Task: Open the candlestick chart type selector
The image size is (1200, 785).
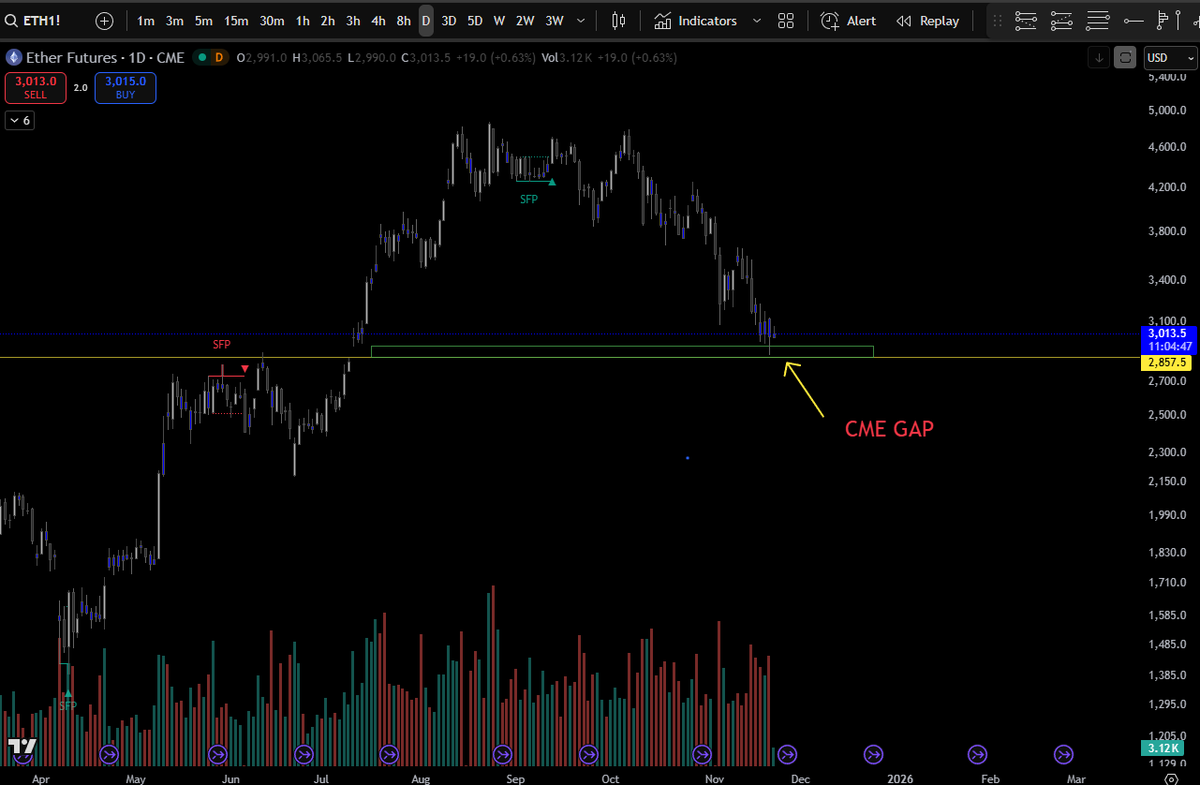Action: click(619, 20)
